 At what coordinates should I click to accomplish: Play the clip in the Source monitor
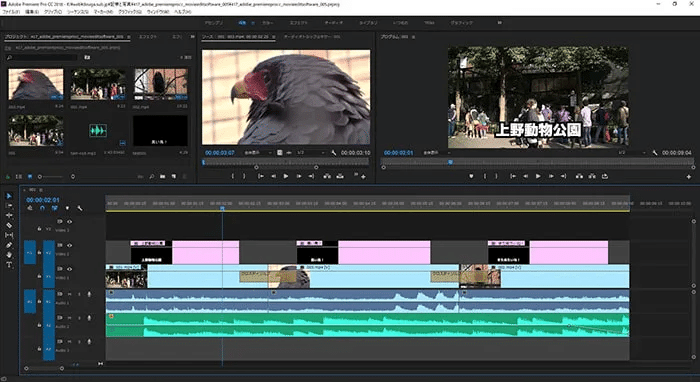tap(286, 176)
